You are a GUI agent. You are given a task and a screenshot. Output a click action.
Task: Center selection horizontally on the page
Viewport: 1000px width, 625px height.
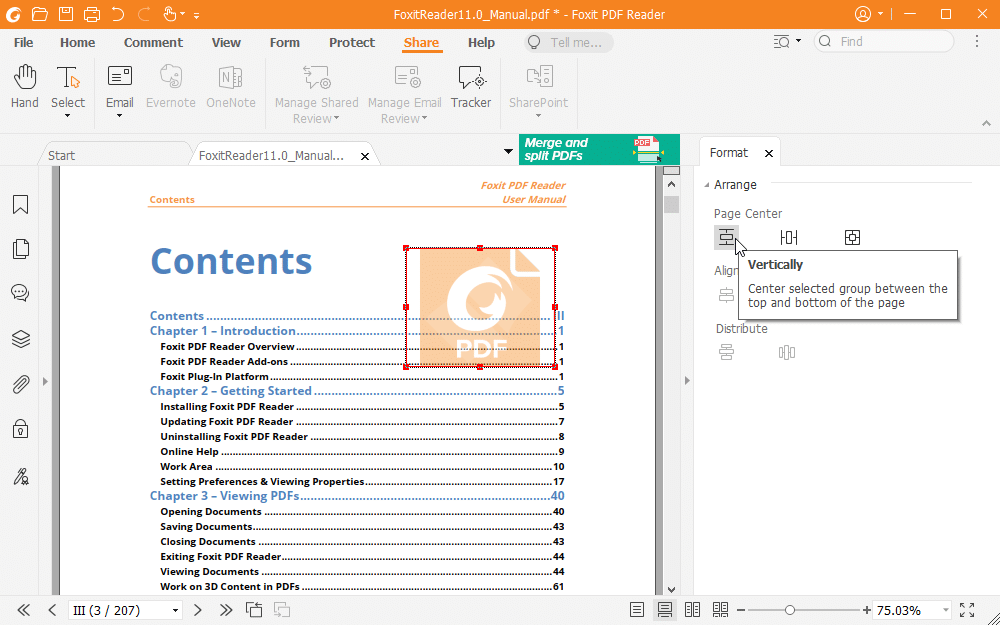[x=789, y=237]
